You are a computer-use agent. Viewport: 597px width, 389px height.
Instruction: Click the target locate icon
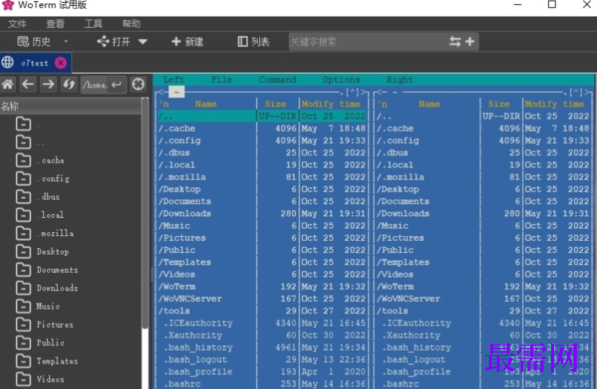138,84
